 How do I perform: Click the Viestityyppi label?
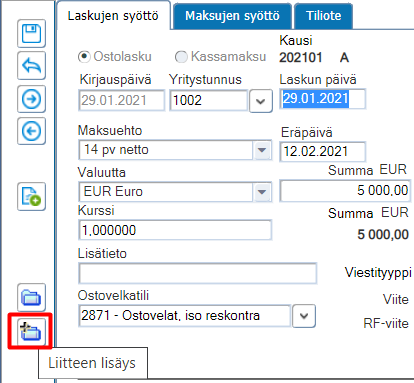pyautogui.click(x=378, y=273)
